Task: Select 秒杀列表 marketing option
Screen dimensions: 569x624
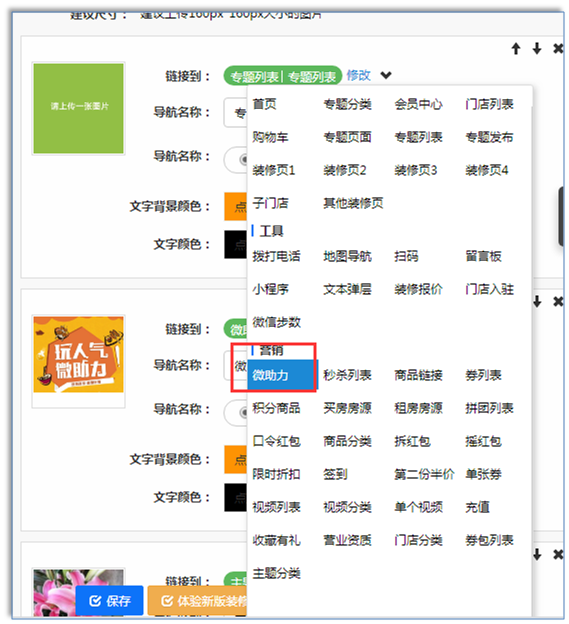Action: [347, 375]
